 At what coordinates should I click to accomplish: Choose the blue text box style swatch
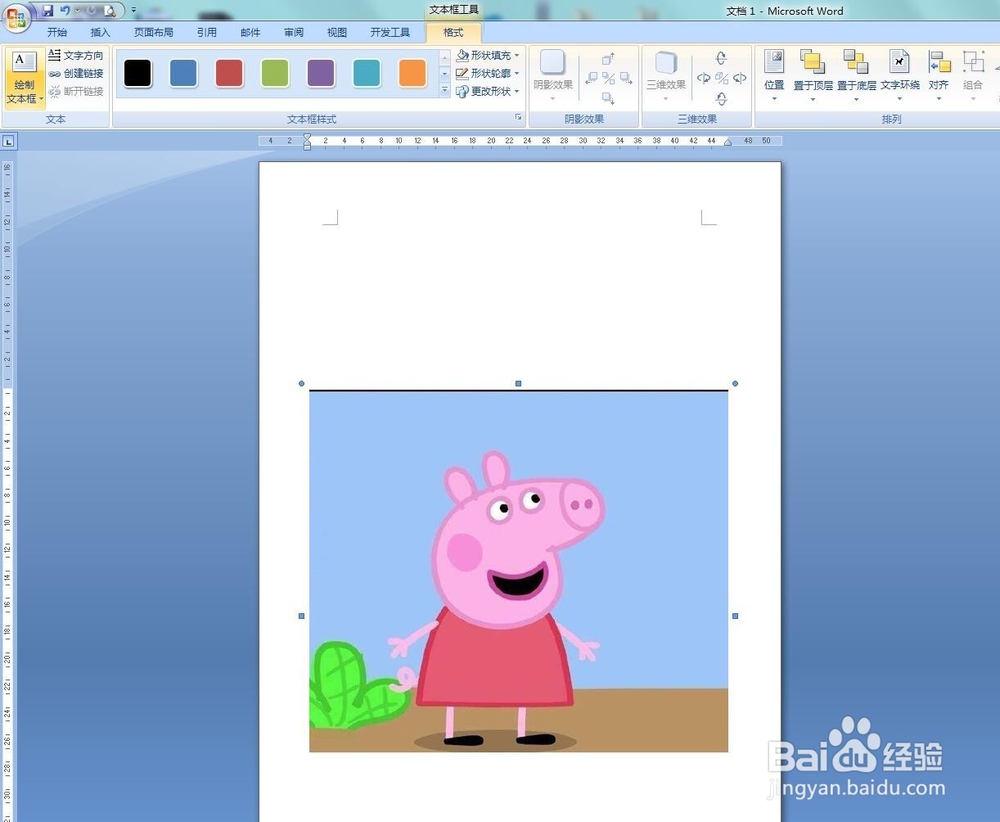pos(184,73)
